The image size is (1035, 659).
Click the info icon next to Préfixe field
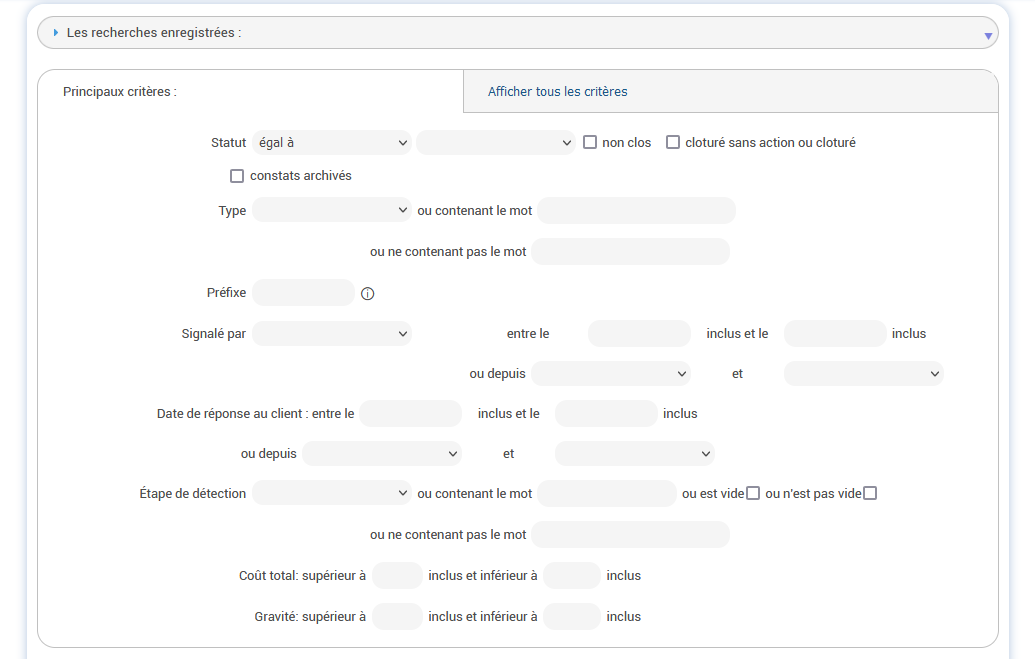(x=367, y=293)
